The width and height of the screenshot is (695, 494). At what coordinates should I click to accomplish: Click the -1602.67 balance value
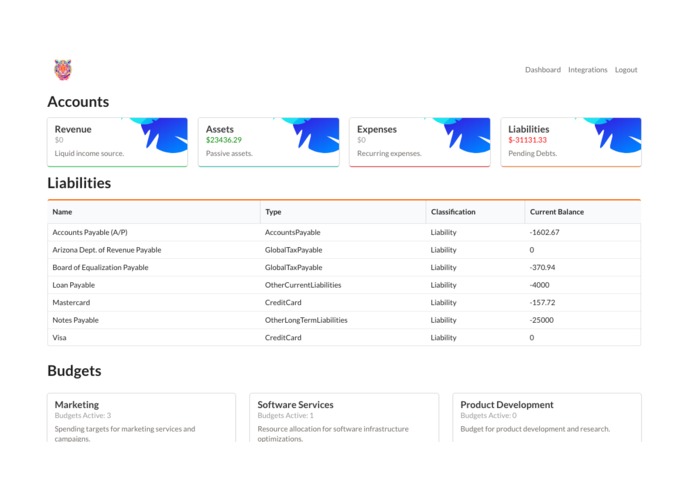[544, 232]
